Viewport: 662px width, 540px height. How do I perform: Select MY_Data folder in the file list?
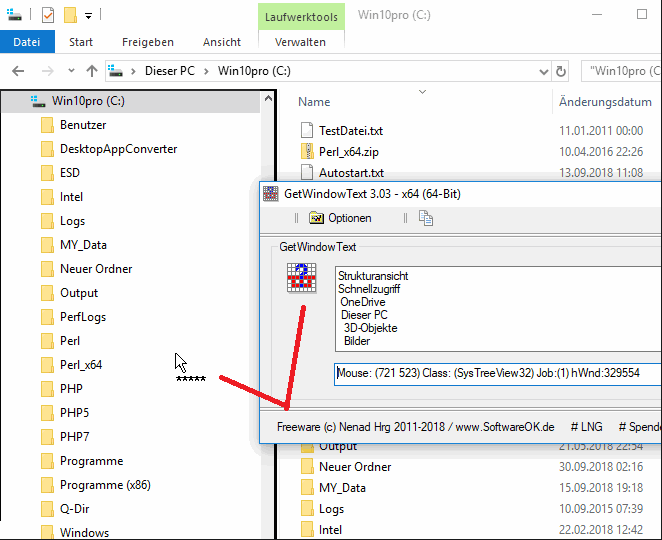coord(342,488)
